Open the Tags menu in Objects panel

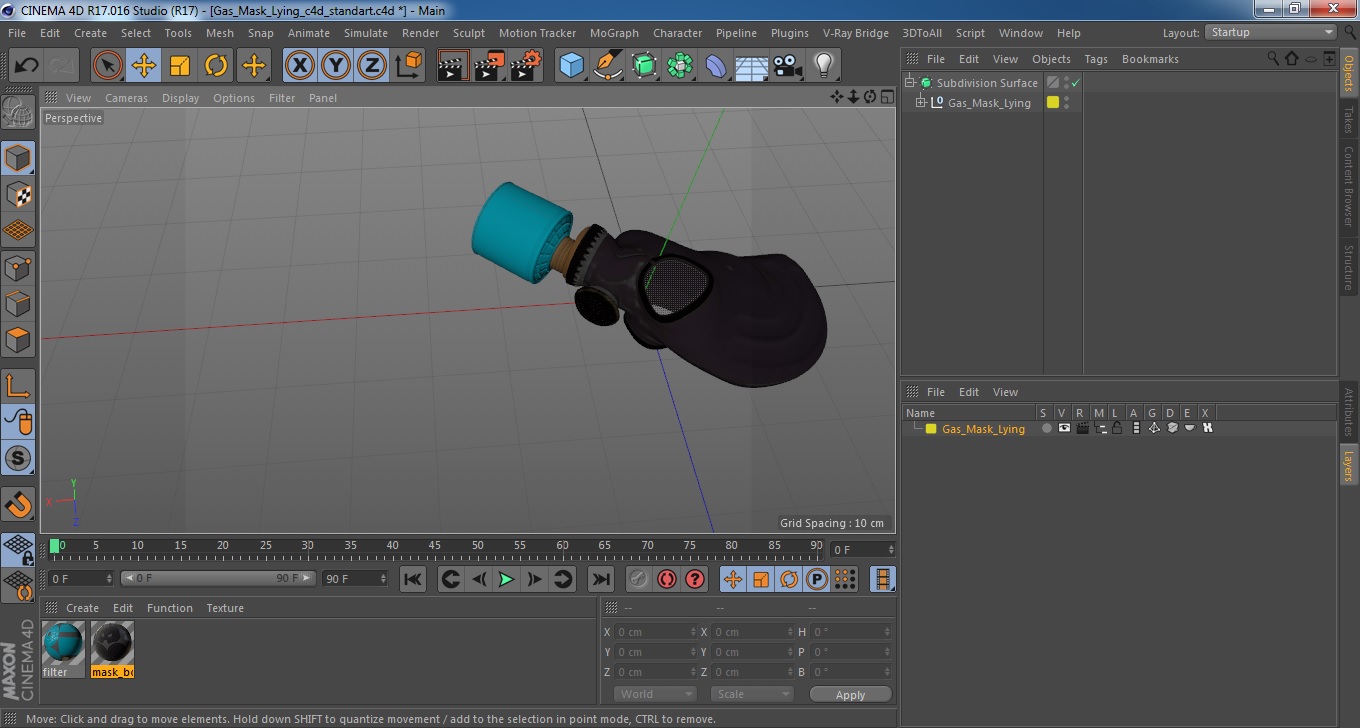click(1096, 59)
